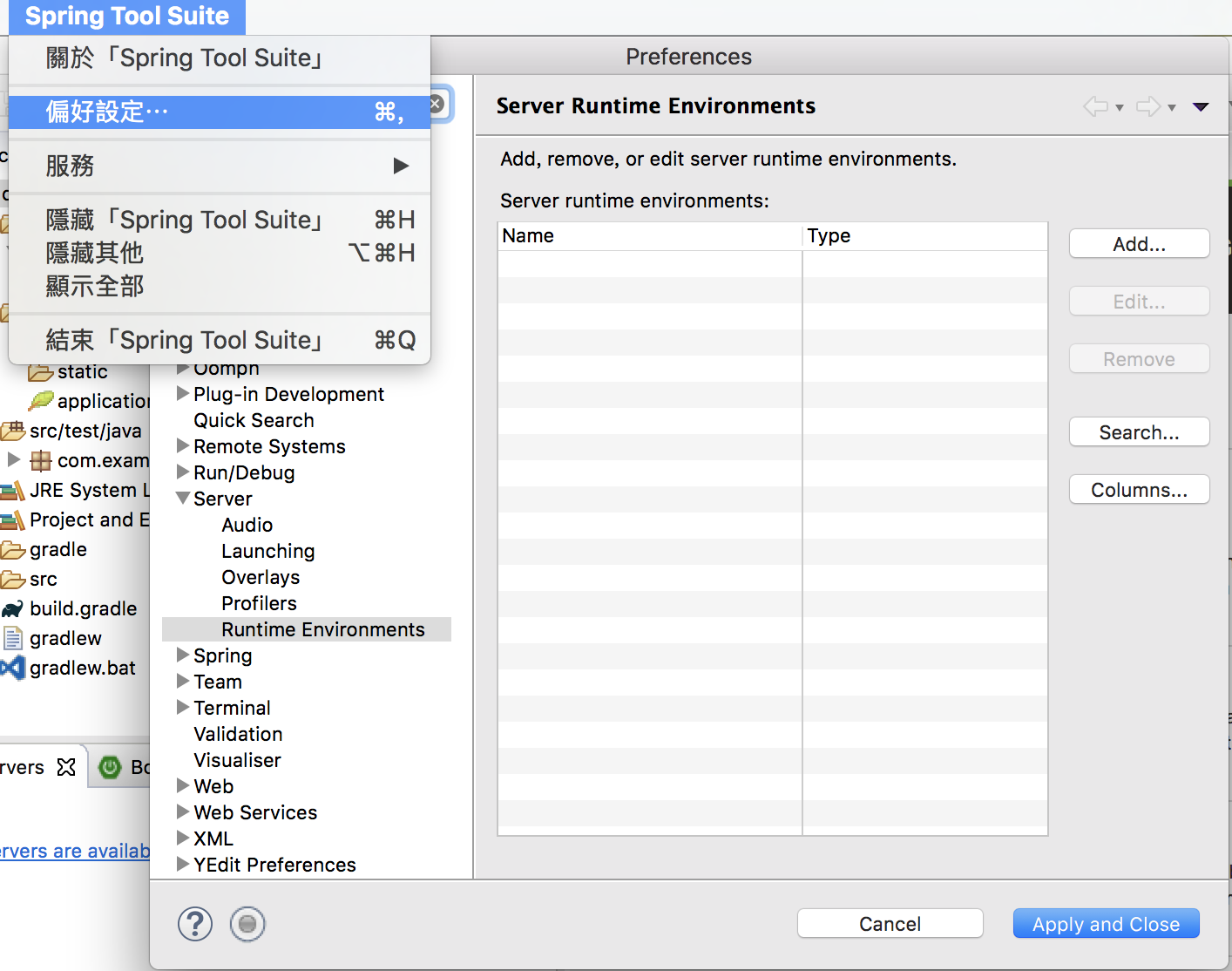Viewport: 1232px width, 971px height.
Task: Open the forward history dropdown arrow
Action: (x=1172, y=108)
